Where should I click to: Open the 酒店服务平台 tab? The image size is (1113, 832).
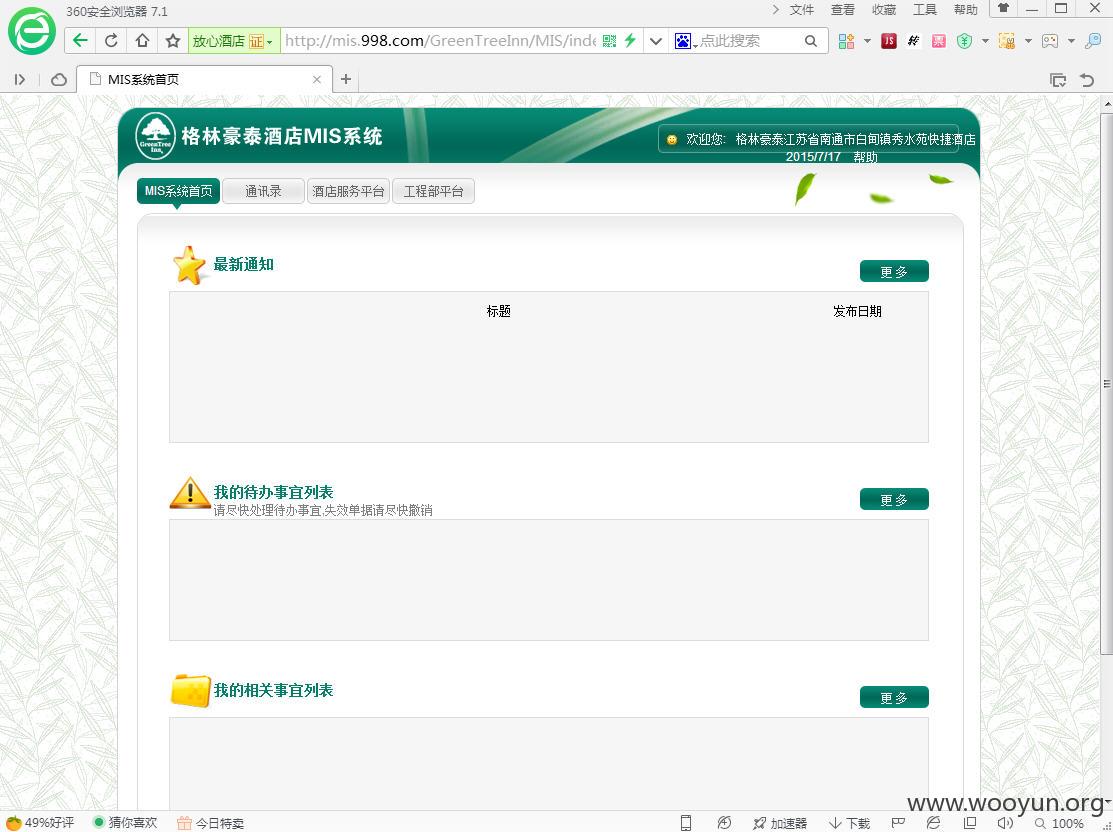(x=349, y=191)
